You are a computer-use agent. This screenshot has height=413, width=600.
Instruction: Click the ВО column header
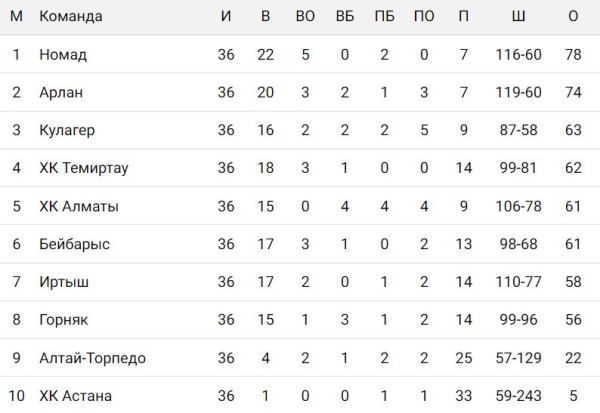pos(304,17)
